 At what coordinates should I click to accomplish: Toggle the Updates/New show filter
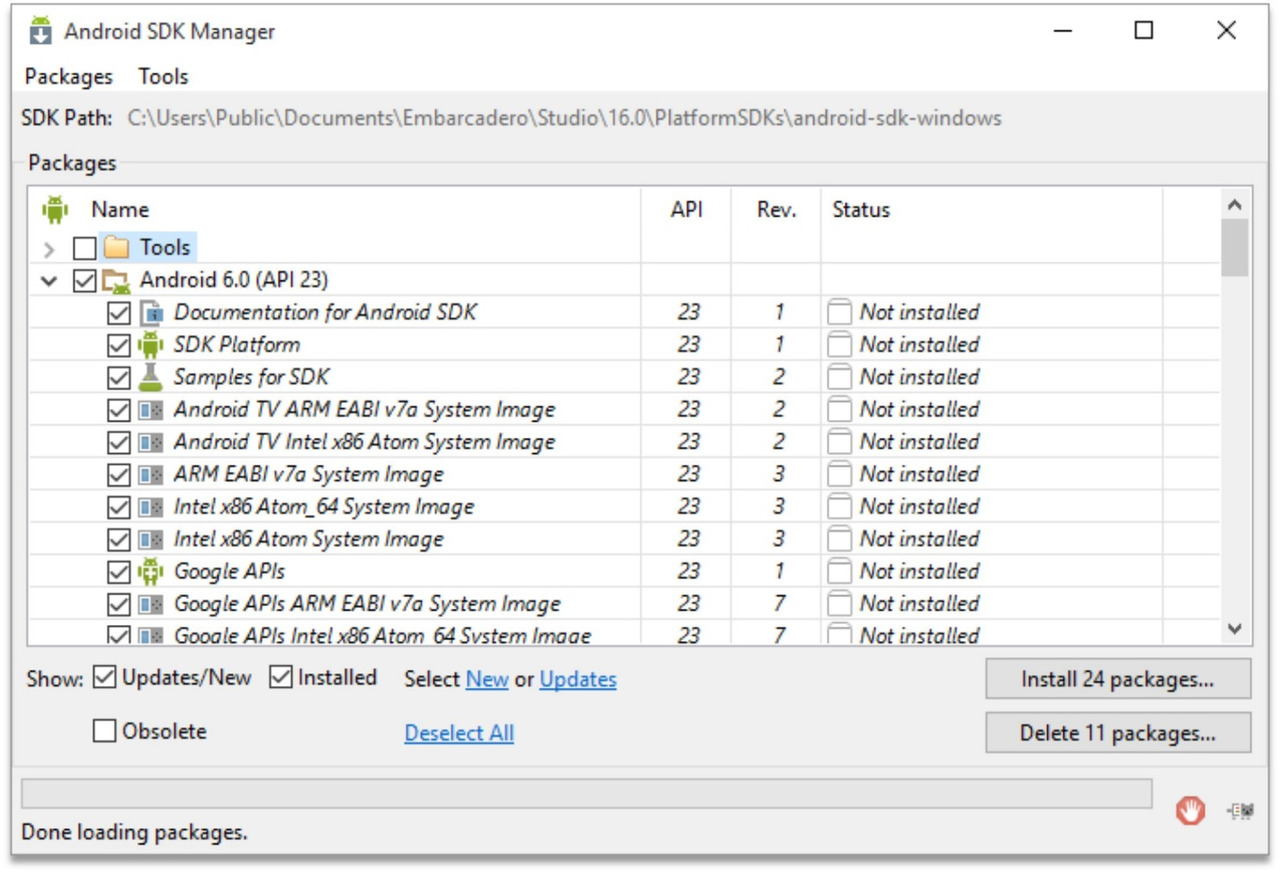click(x=104, y=678)
